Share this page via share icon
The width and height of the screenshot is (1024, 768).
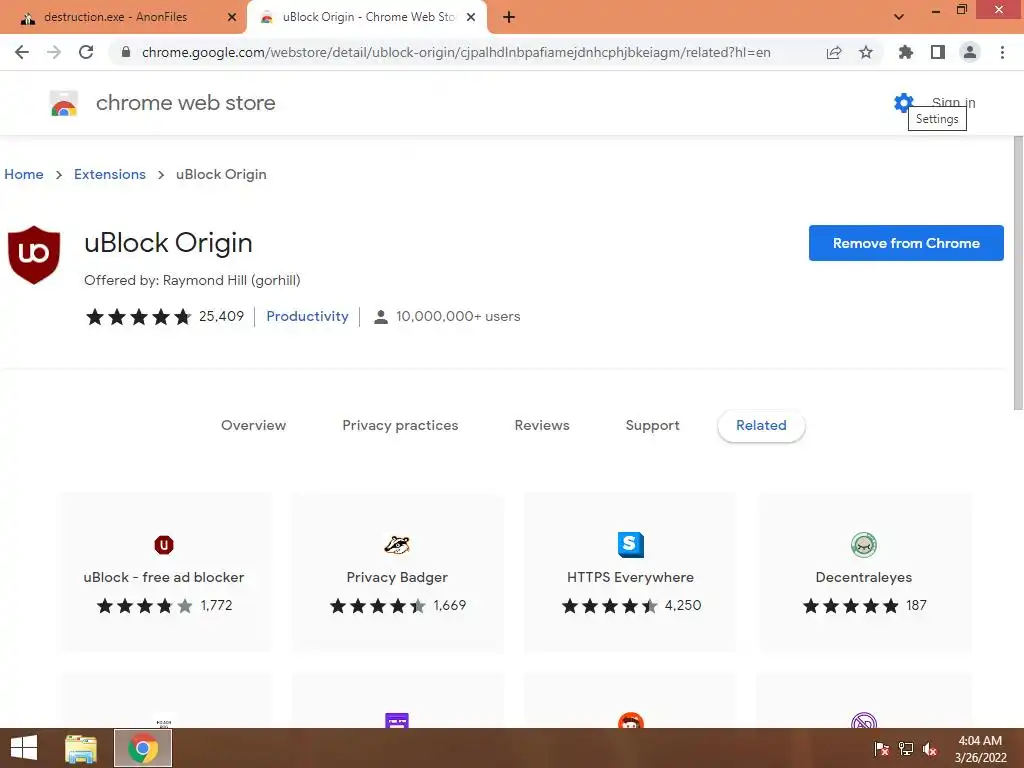click(834, 52)
